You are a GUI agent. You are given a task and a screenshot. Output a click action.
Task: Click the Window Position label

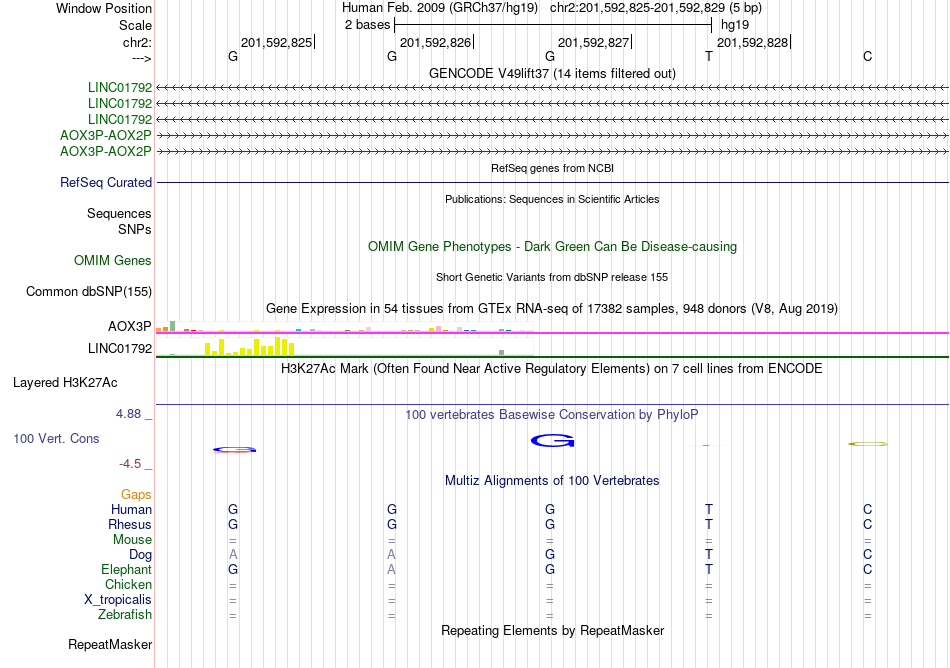pyautogui.click(x=104, y=8)
